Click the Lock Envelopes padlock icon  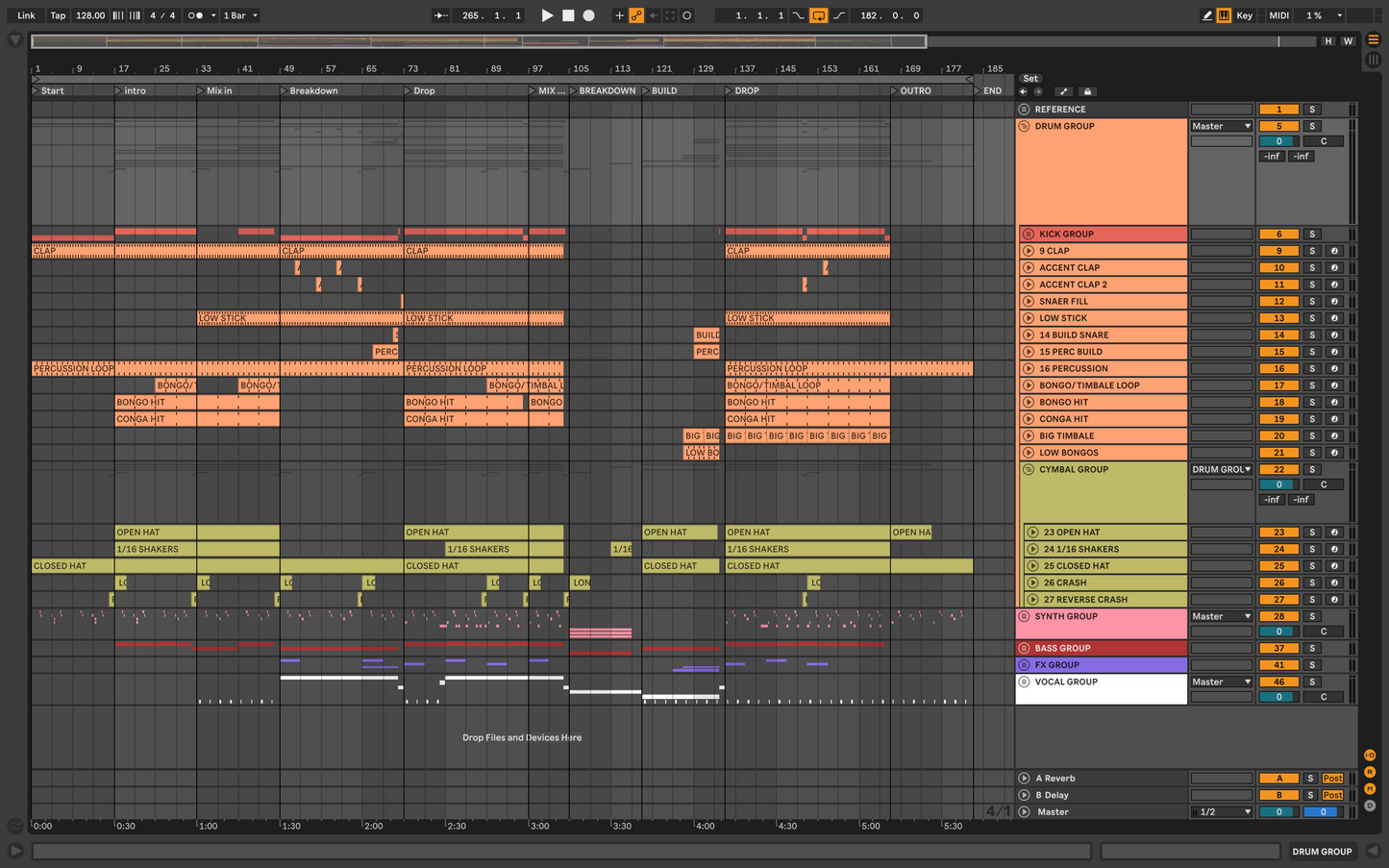(x=1087, y=92)
